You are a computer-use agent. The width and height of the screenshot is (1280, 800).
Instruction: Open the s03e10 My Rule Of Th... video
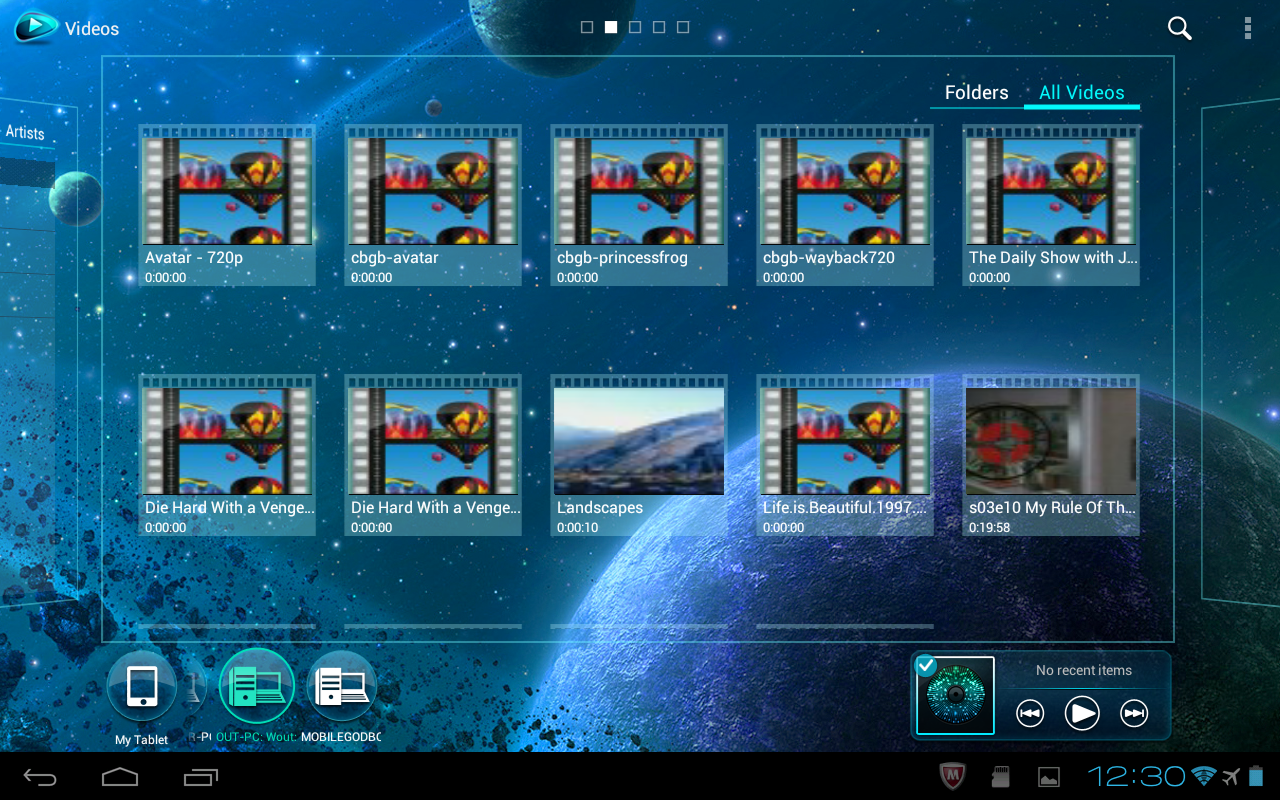1051,455
